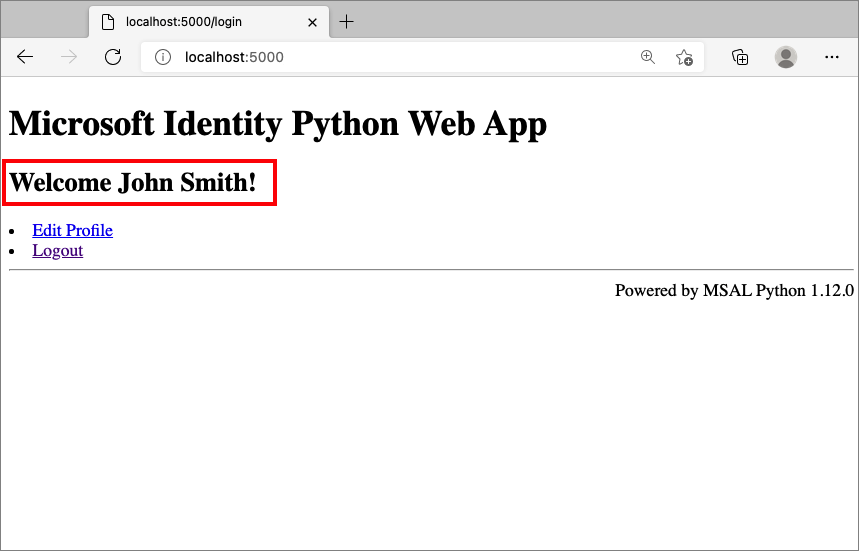Open the Edit Profile link

72,231
